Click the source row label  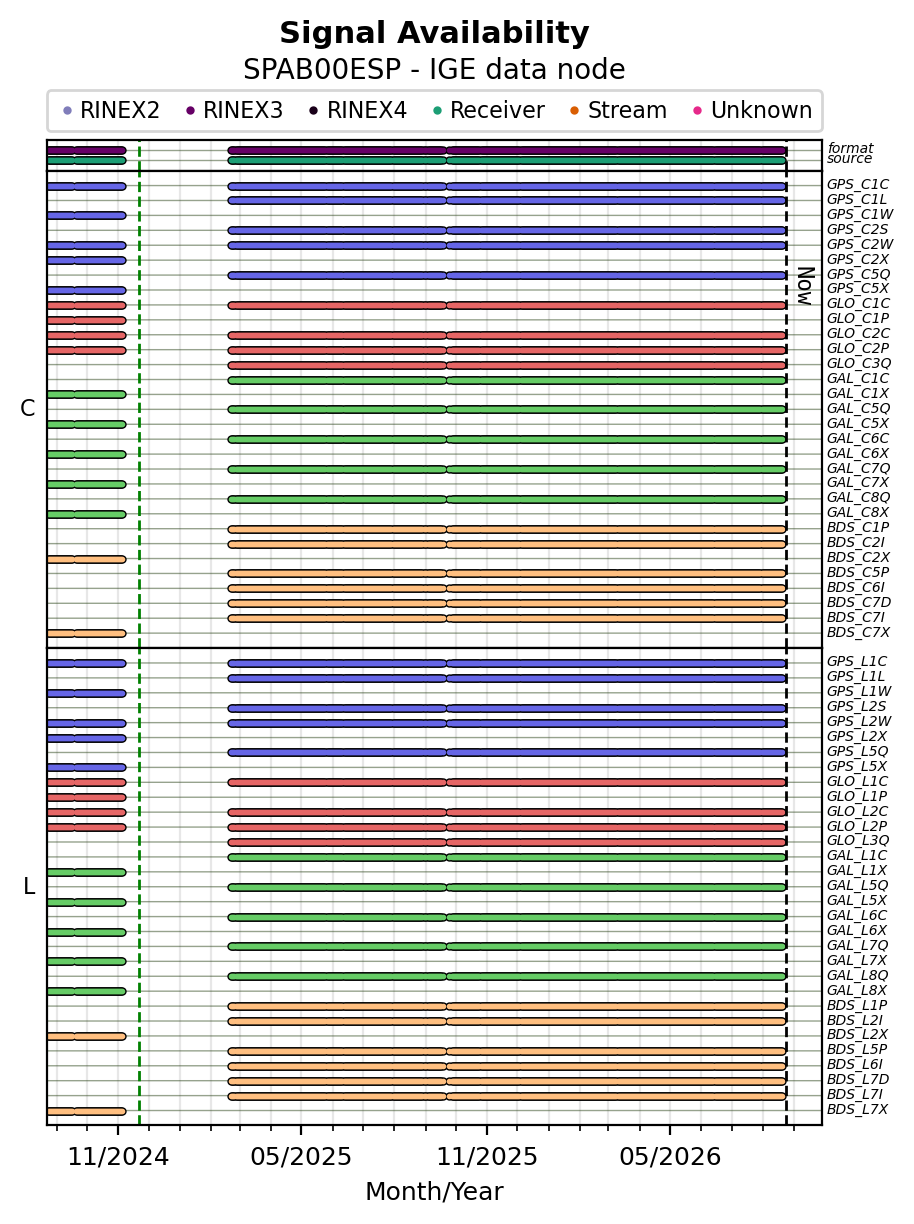tap(850, 159)
